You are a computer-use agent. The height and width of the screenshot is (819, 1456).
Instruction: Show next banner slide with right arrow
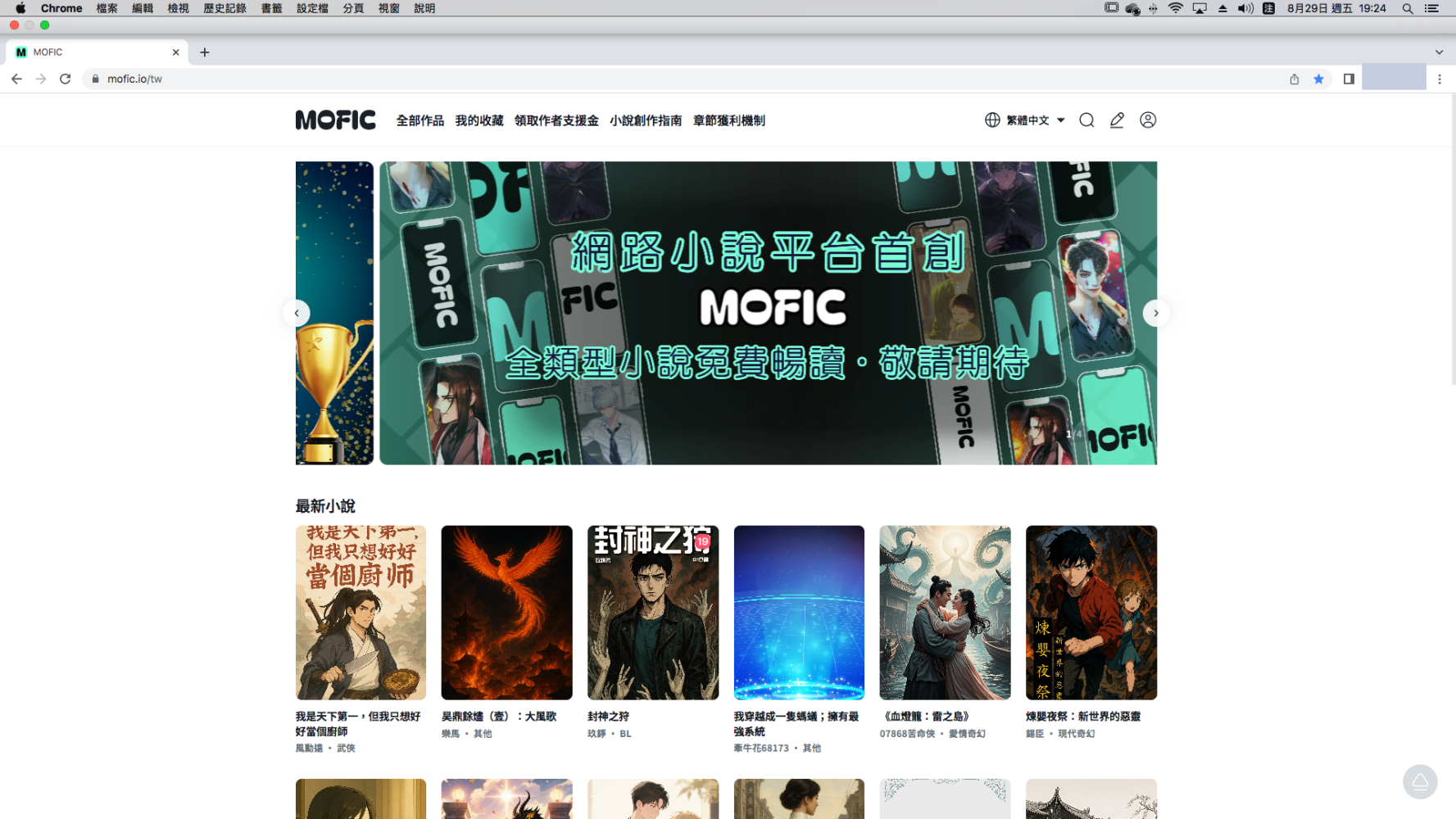pos(1156,313)
